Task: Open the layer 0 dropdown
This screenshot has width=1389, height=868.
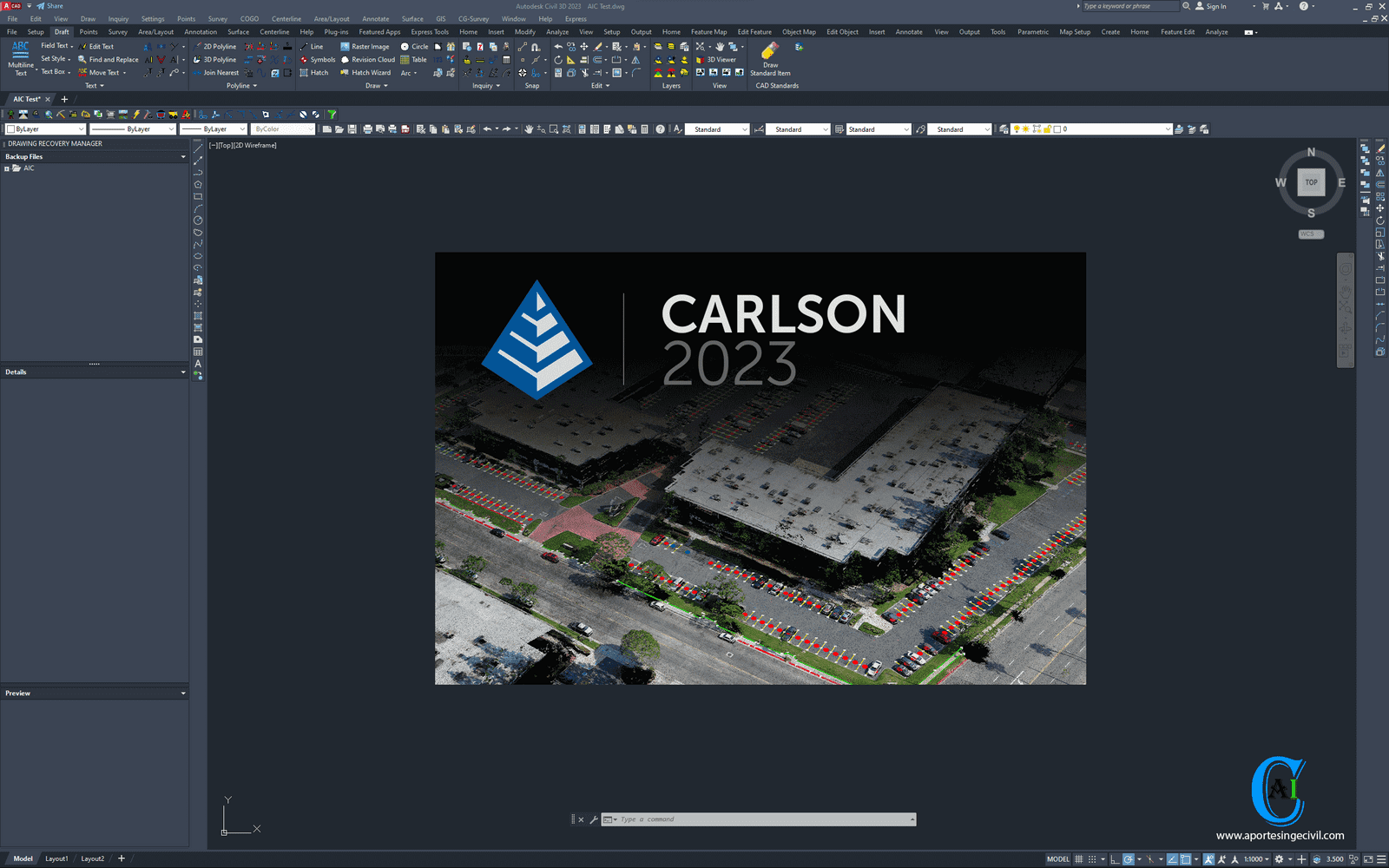Action: [x=1092, y=129]
